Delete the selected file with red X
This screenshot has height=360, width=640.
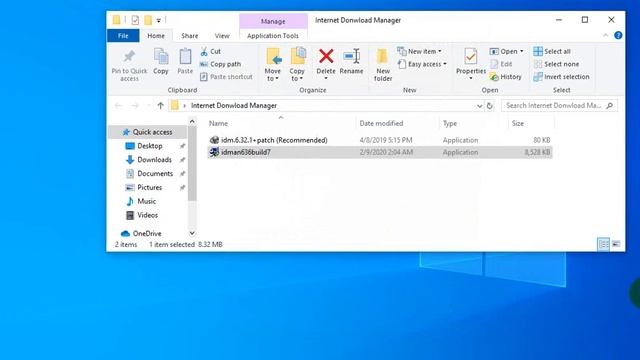coord(326,57)
